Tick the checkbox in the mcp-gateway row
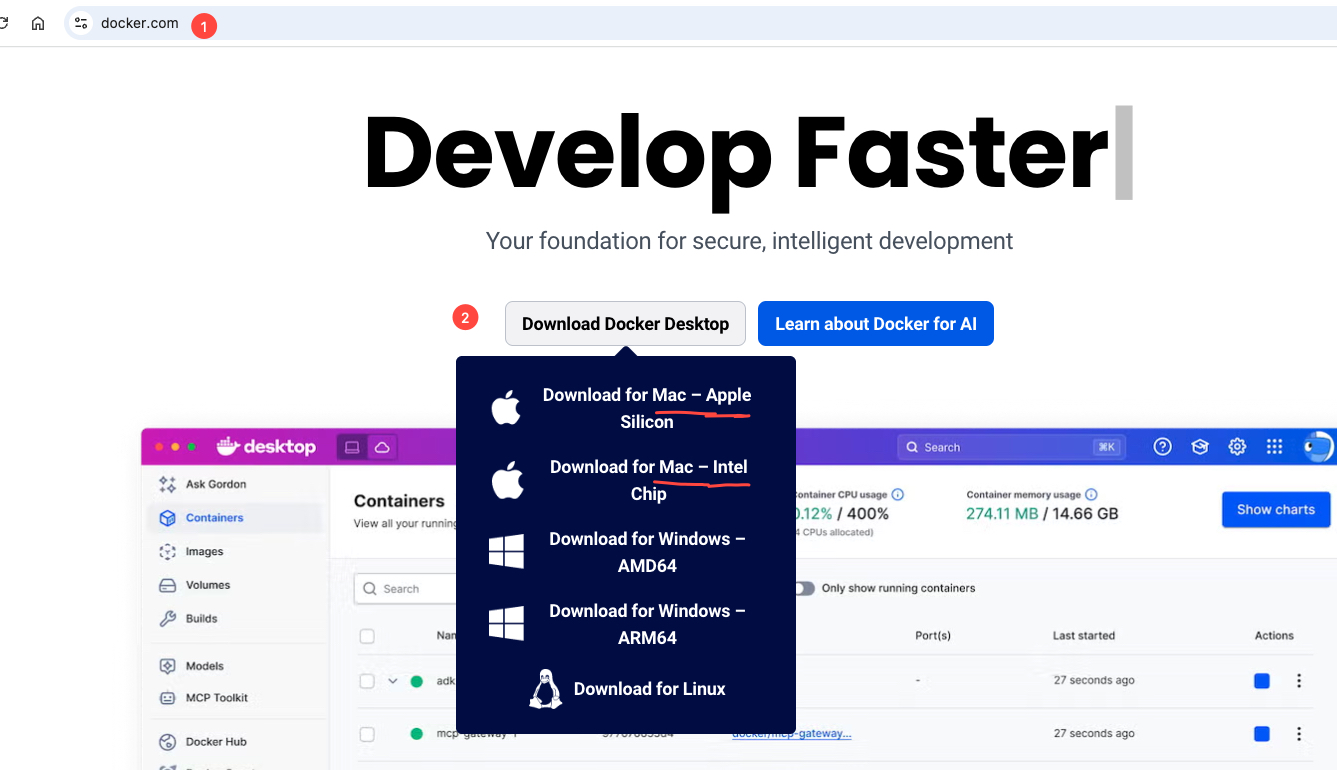The width and height of the screenshot is (1337, 770). 367,734
